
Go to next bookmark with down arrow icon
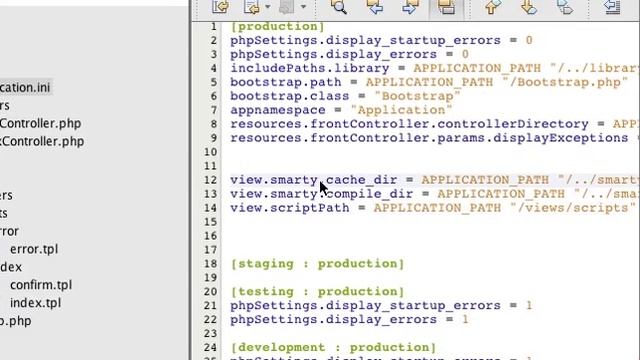pyautogui.click(x=529, y=7)
